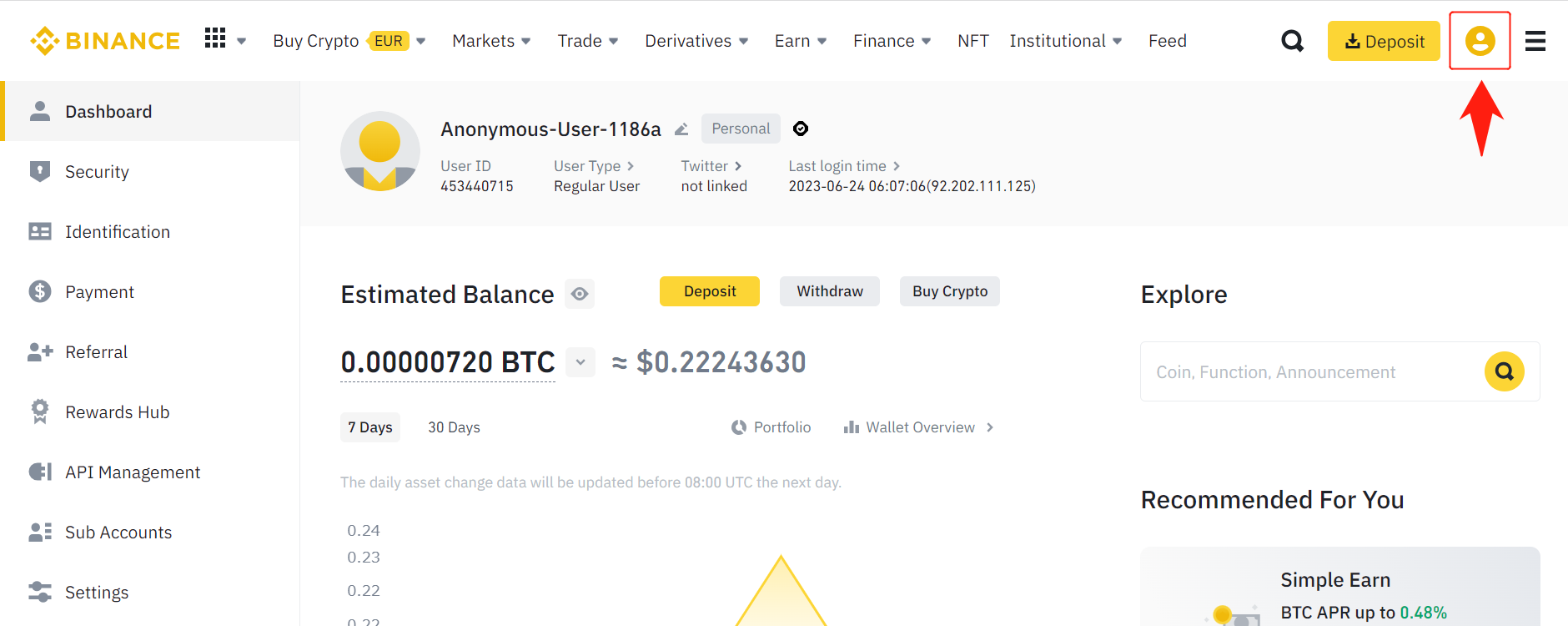Open the Last login time details
This screenshot has width=1568, height=626.
point(844,166)
